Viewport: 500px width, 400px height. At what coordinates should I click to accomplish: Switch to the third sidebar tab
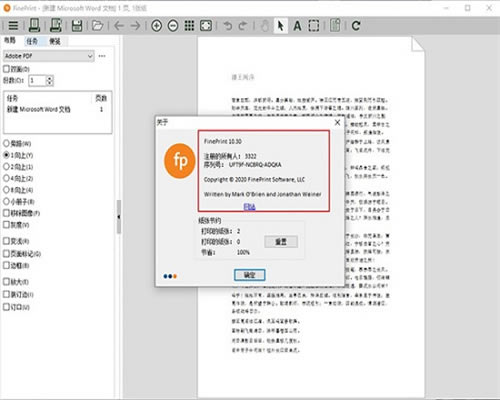point(55,41)
